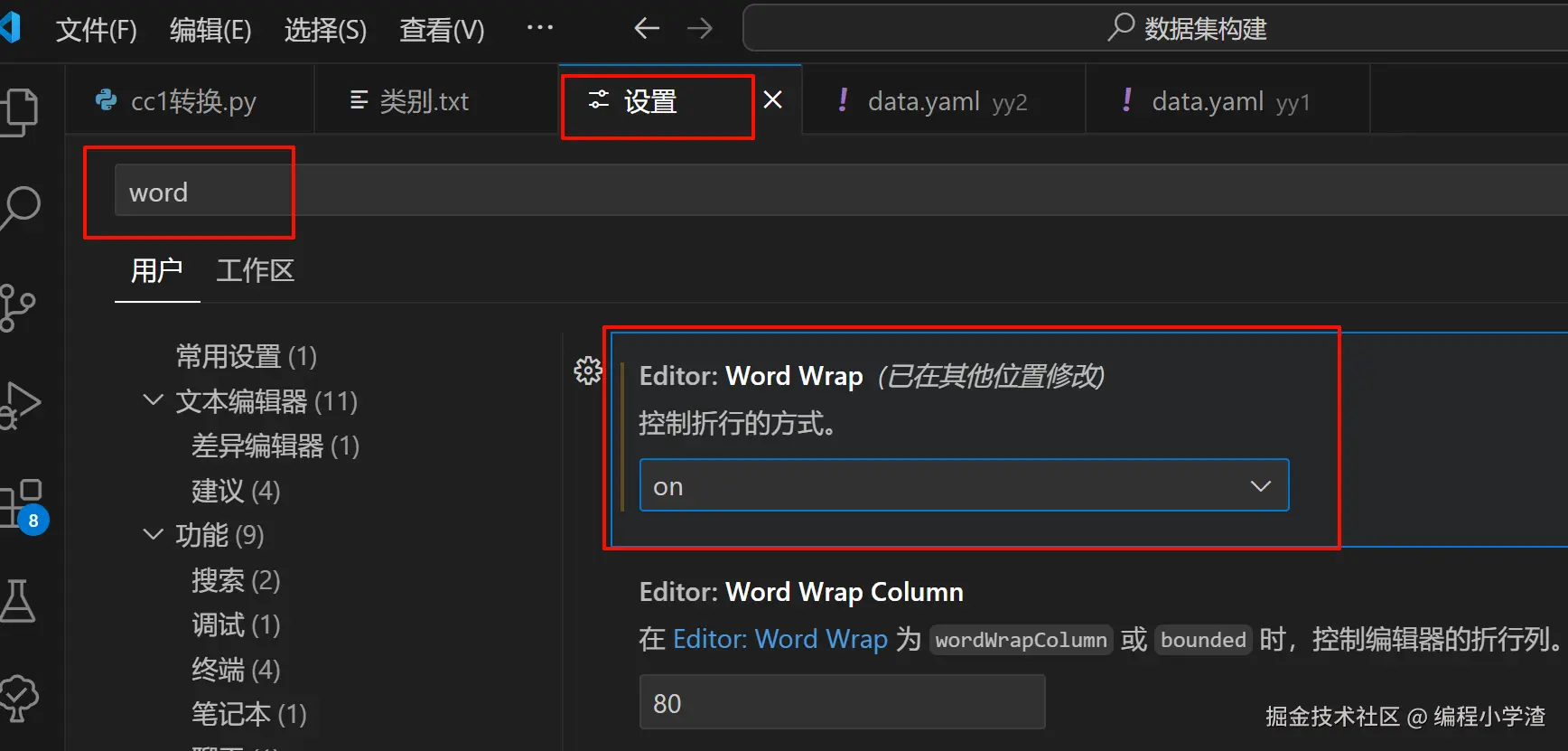1568x751 pixels.
Task: Open the Word Wrap dropdown set to on
Action: click(x=964, y=485)
